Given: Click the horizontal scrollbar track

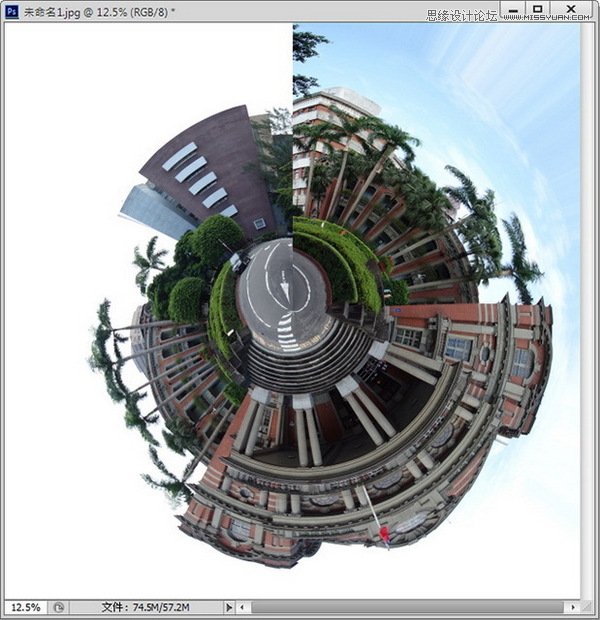Looking at the screenshot, I should [400, 607].
